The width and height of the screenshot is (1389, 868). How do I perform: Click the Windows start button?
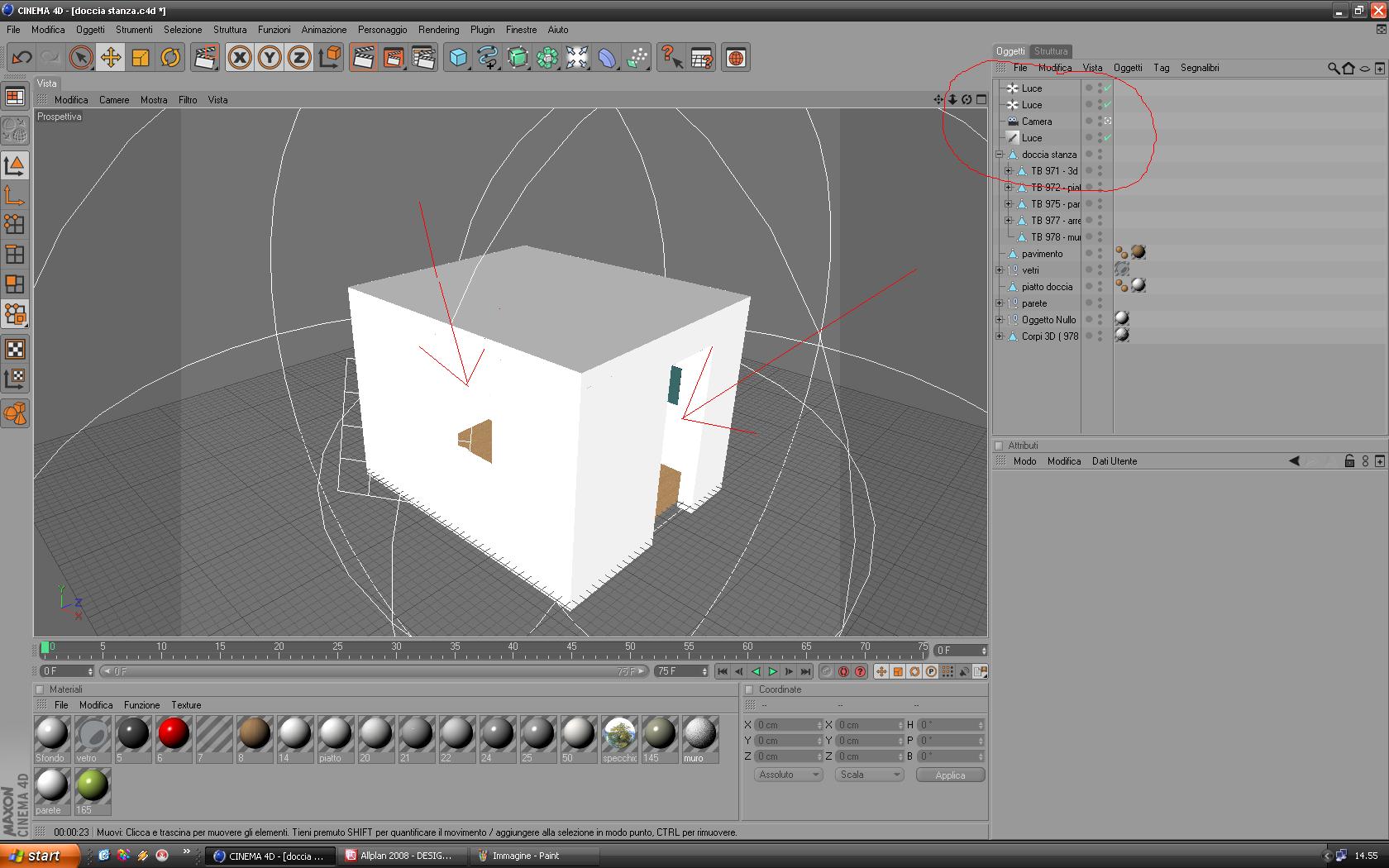click(x=41, y=856)
